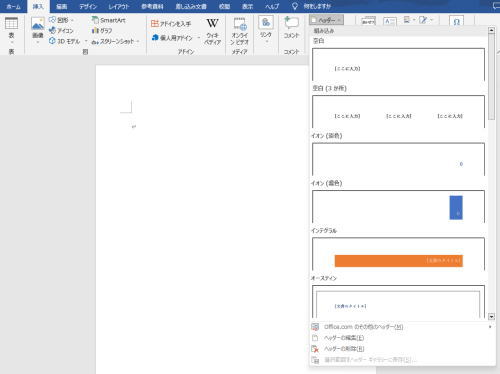This screenshot has width=500, height=374.
Task: Click the greeting text (あいさつ文) icon
Action: coord(368,21)
